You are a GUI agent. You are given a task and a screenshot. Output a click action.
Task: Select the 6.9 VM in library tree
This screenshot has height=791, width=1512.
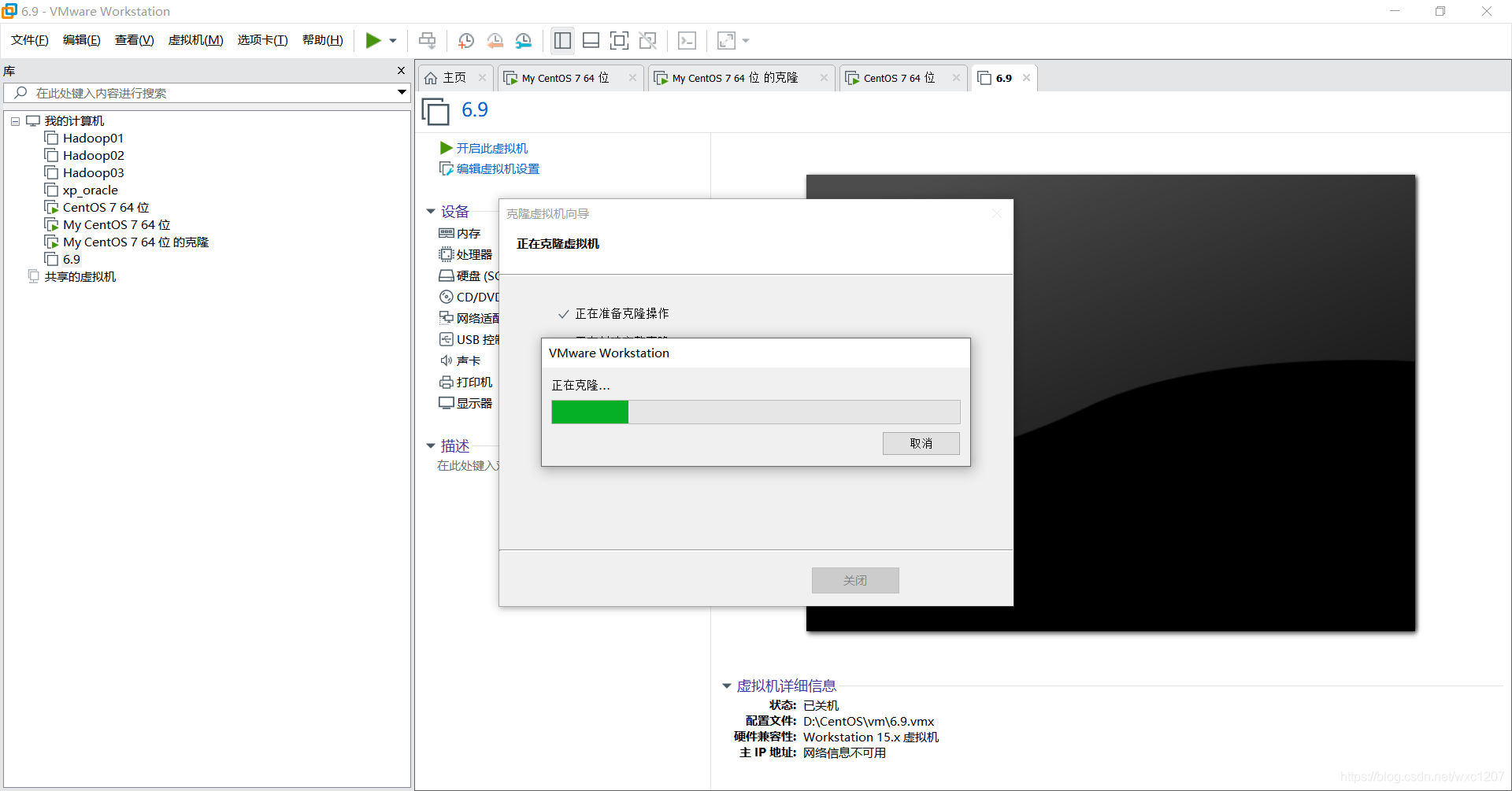(71, 260)
